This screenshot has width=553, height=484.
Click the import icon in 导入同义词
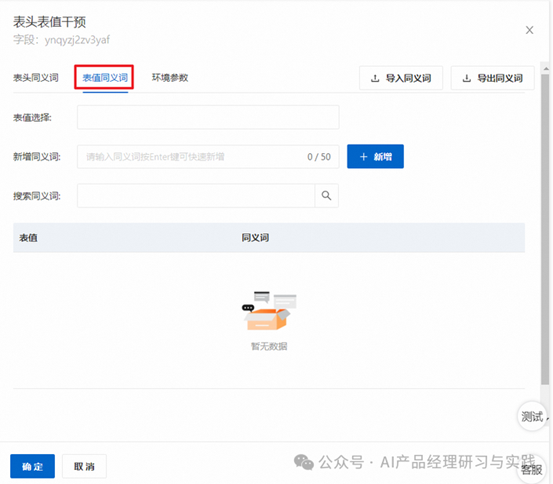coord(375,78)
